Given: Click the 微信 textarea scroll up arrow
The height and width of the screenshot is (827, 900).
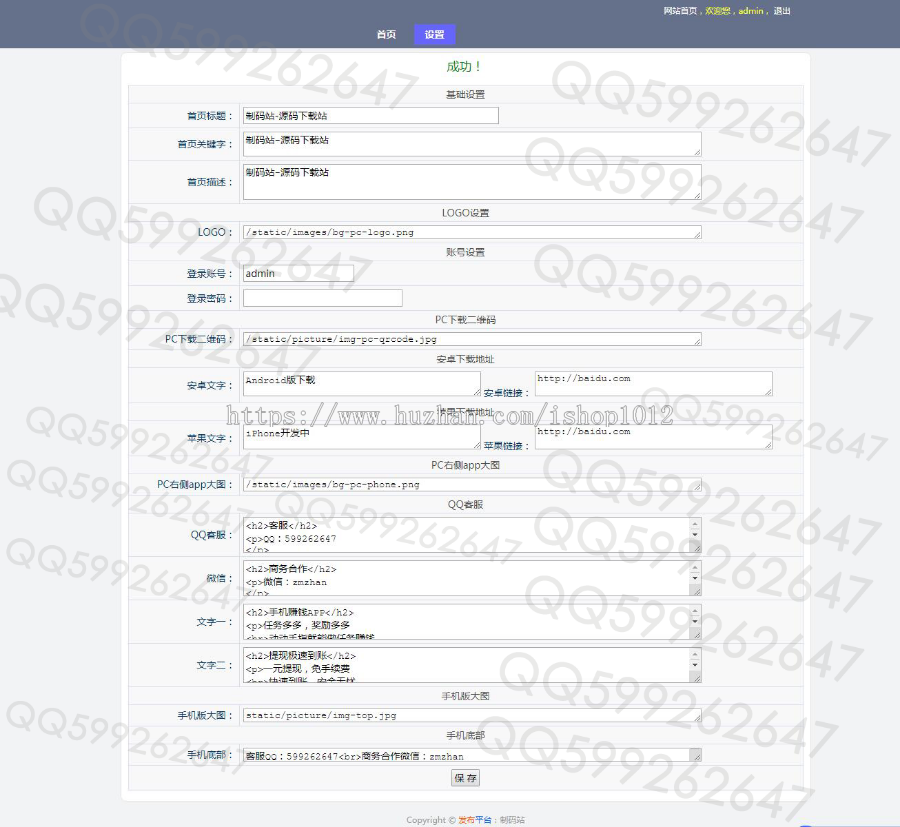Looking at the screenshot, I should tap(695, 568).
